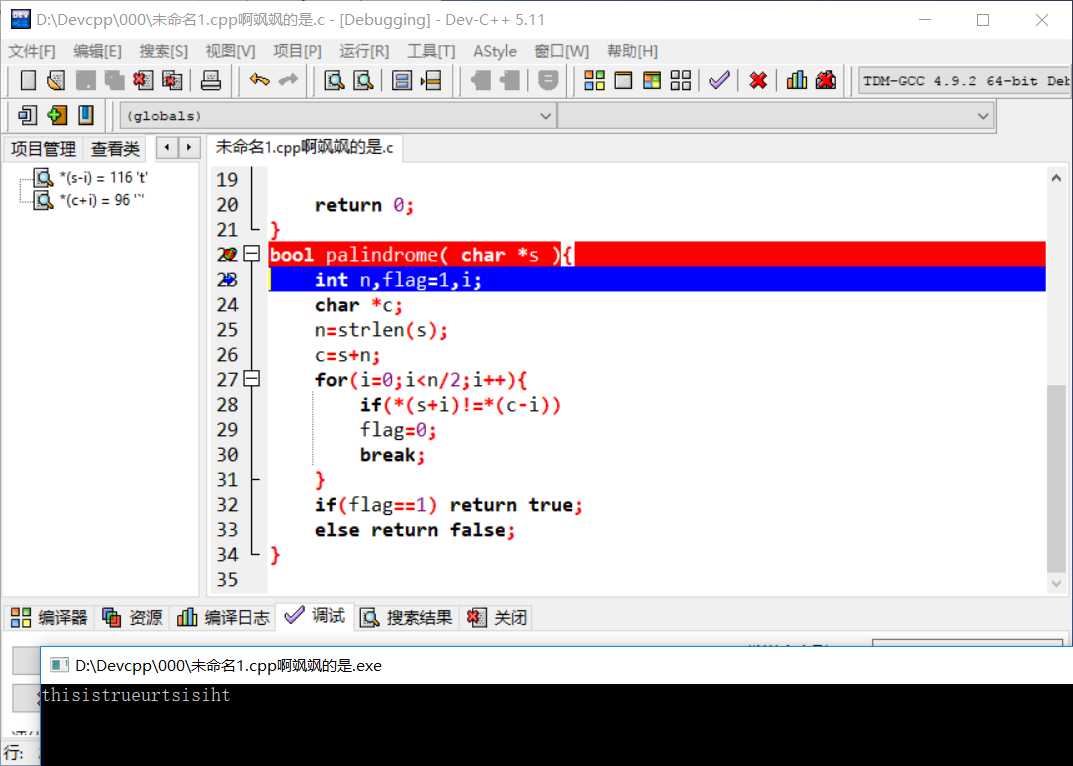Click the Delete Profiling Information icon
Screen dimensions: 1073x766
pyautogui.click(x=826, y=81)
